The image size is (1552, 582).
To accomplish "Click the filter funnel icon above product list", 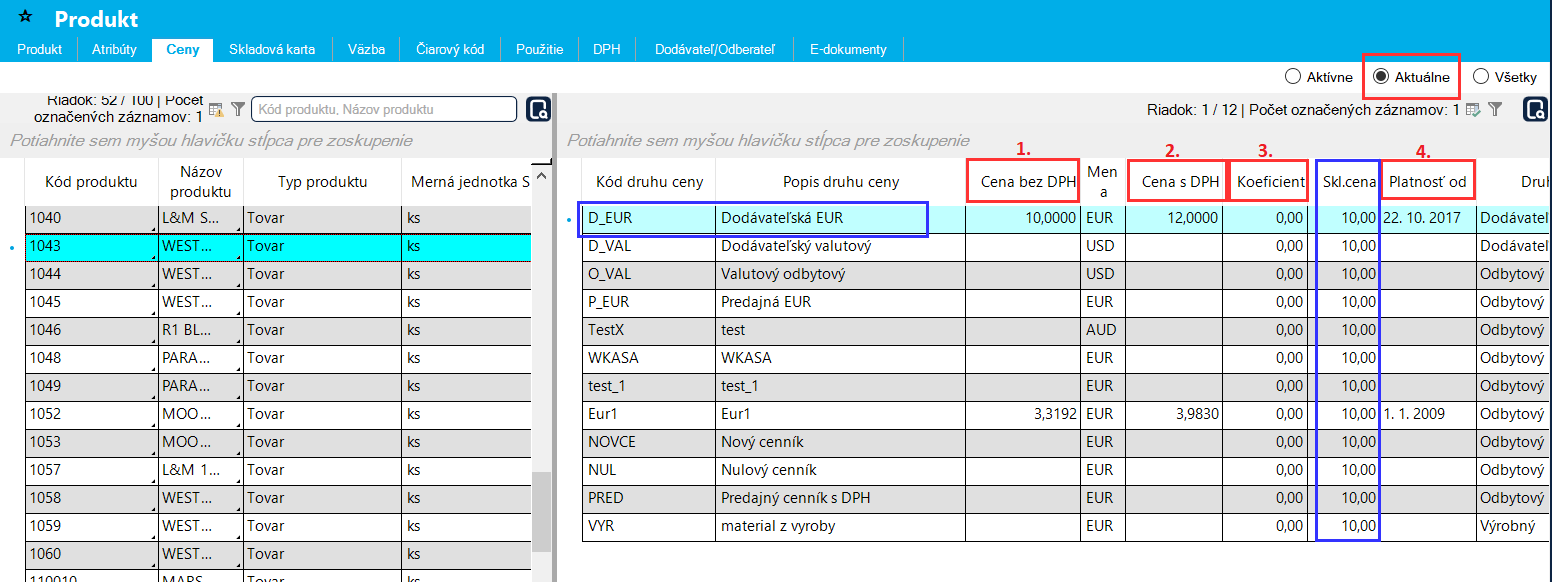I will coord(237,109).
